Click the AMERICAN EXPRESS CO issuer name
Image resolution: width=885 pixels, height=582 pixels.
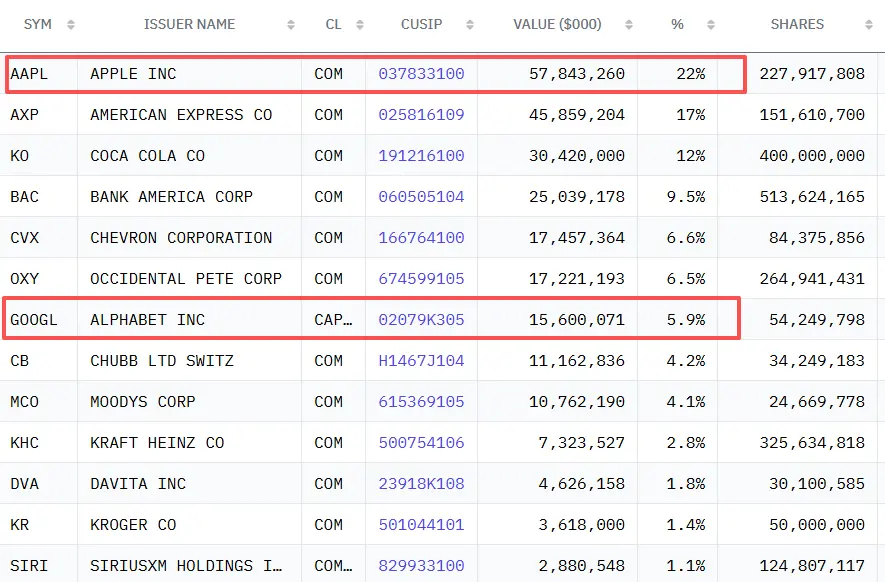point(181,115)
